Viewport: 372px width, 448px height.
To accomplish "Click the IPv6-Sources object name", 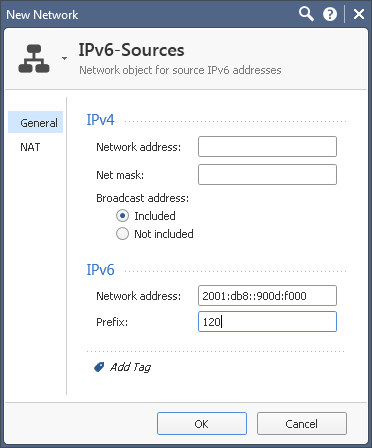I will click(131, 50).
